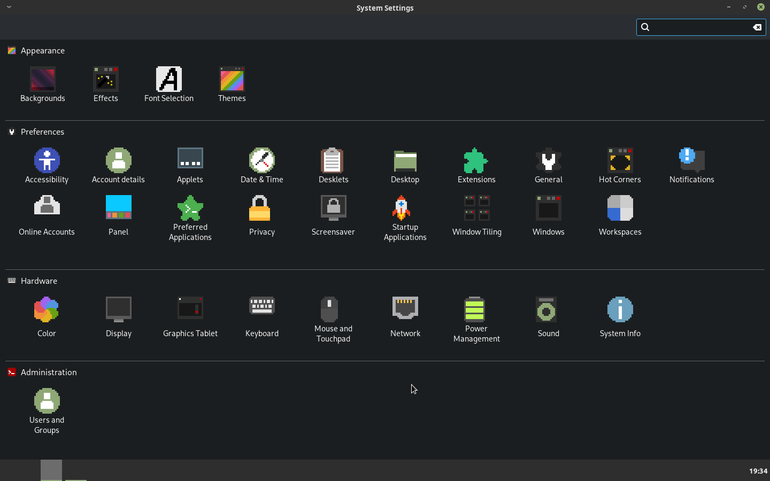Open the Applets settings
The height and width of the screenshot is (481, 770).
[x=190, y=166]
